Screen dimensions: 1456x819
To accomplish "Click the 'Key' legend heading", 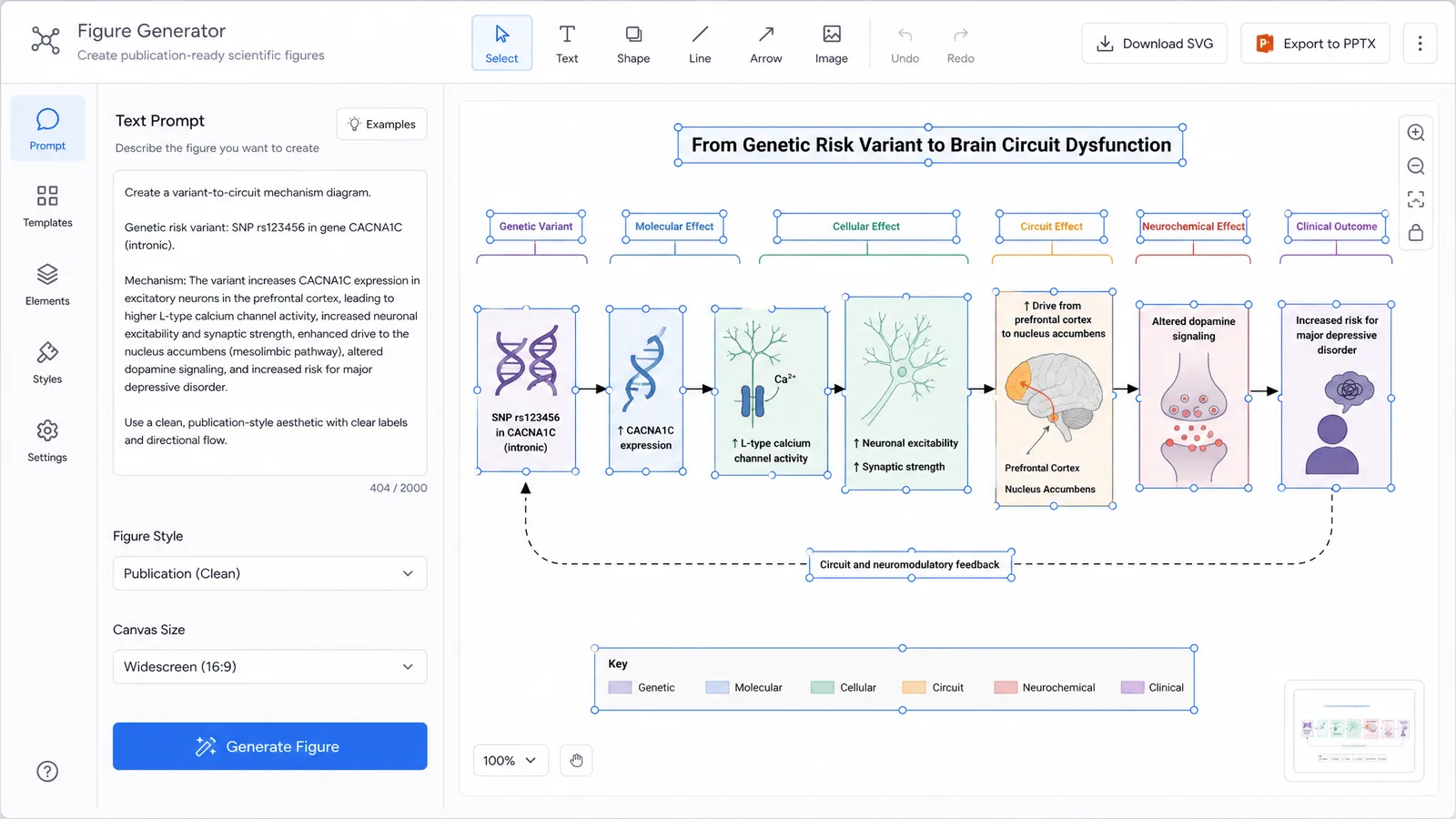I will tap(618, 664).
